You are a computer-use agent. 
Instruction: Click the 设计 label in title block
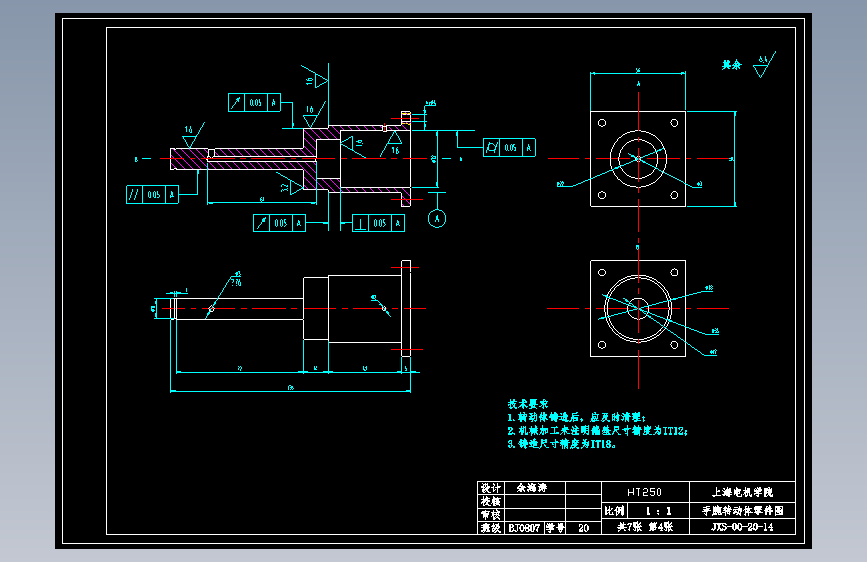click(x=491, y=488)
